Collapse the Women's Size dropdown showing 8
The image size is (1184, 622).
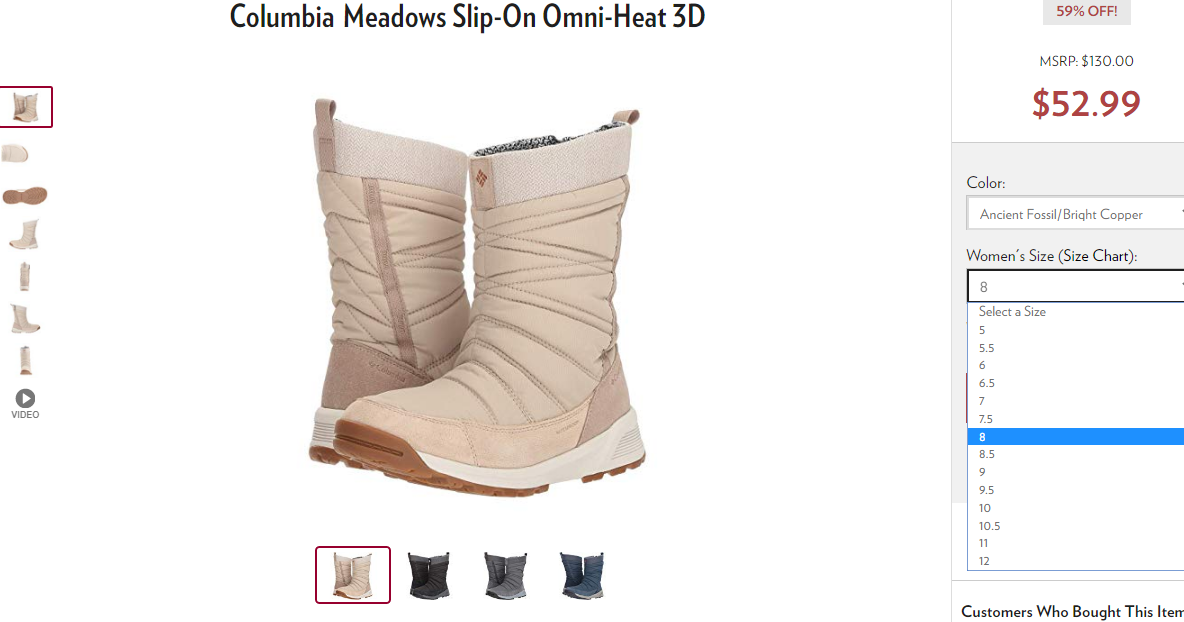pyautogui.click(x=1075, y=286)
